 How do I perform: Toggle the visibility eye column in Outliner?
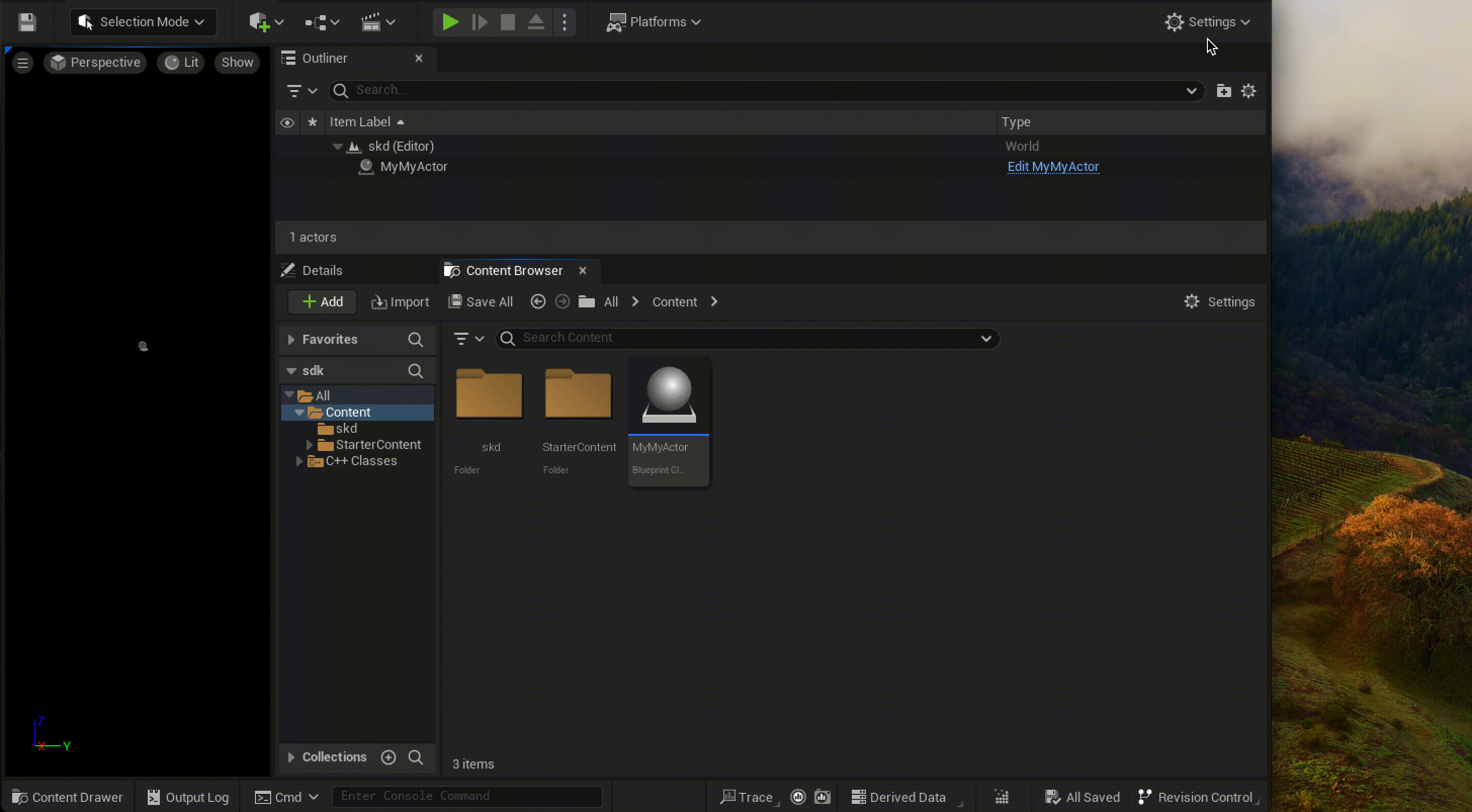coord(287,122)
